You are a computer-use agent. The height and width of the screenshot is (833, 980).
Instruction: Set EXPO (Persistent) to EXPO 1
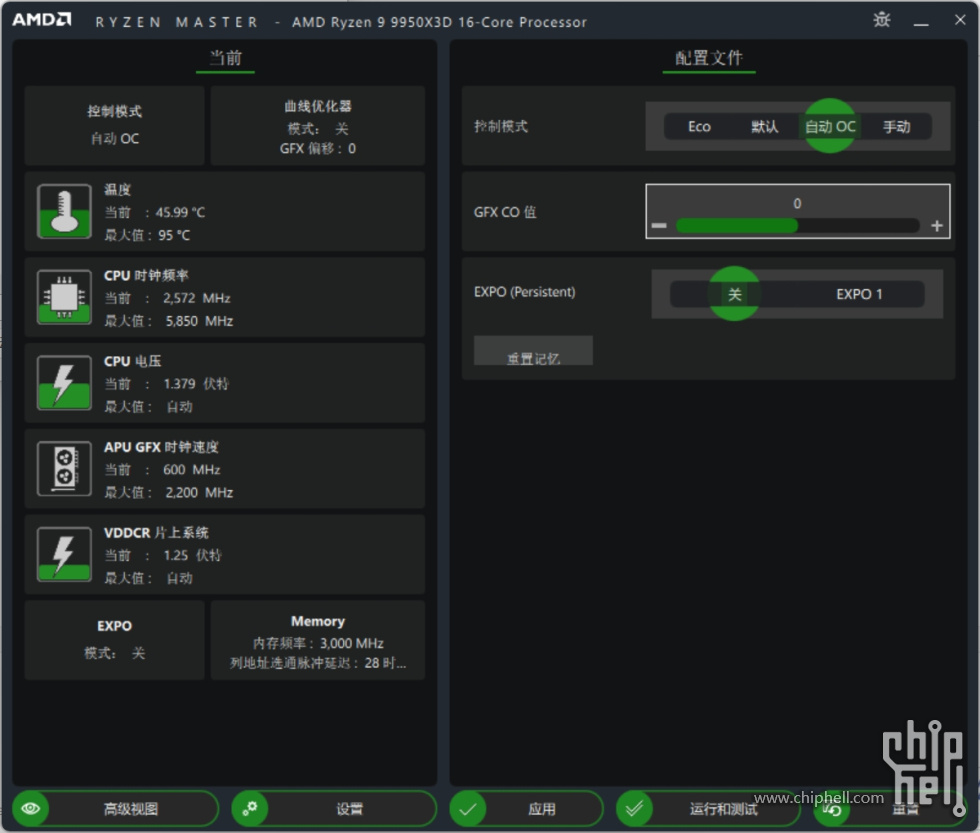859,294
